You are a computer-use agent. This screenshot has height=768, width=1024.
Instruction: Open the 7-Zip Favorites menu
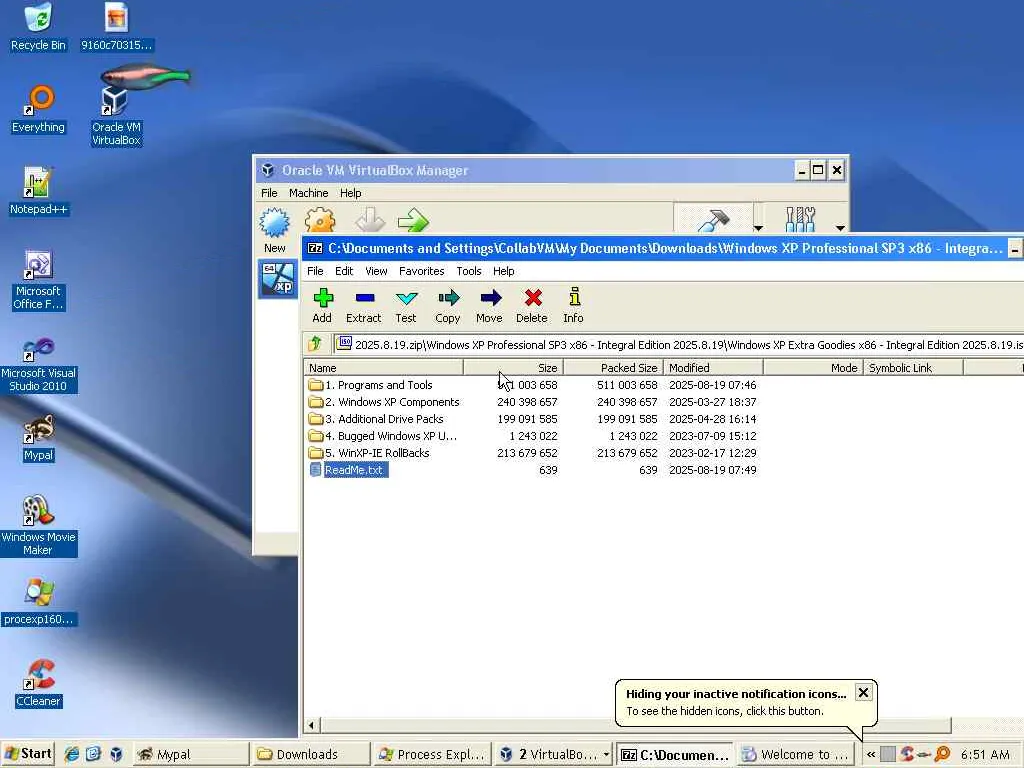point(422,271)
